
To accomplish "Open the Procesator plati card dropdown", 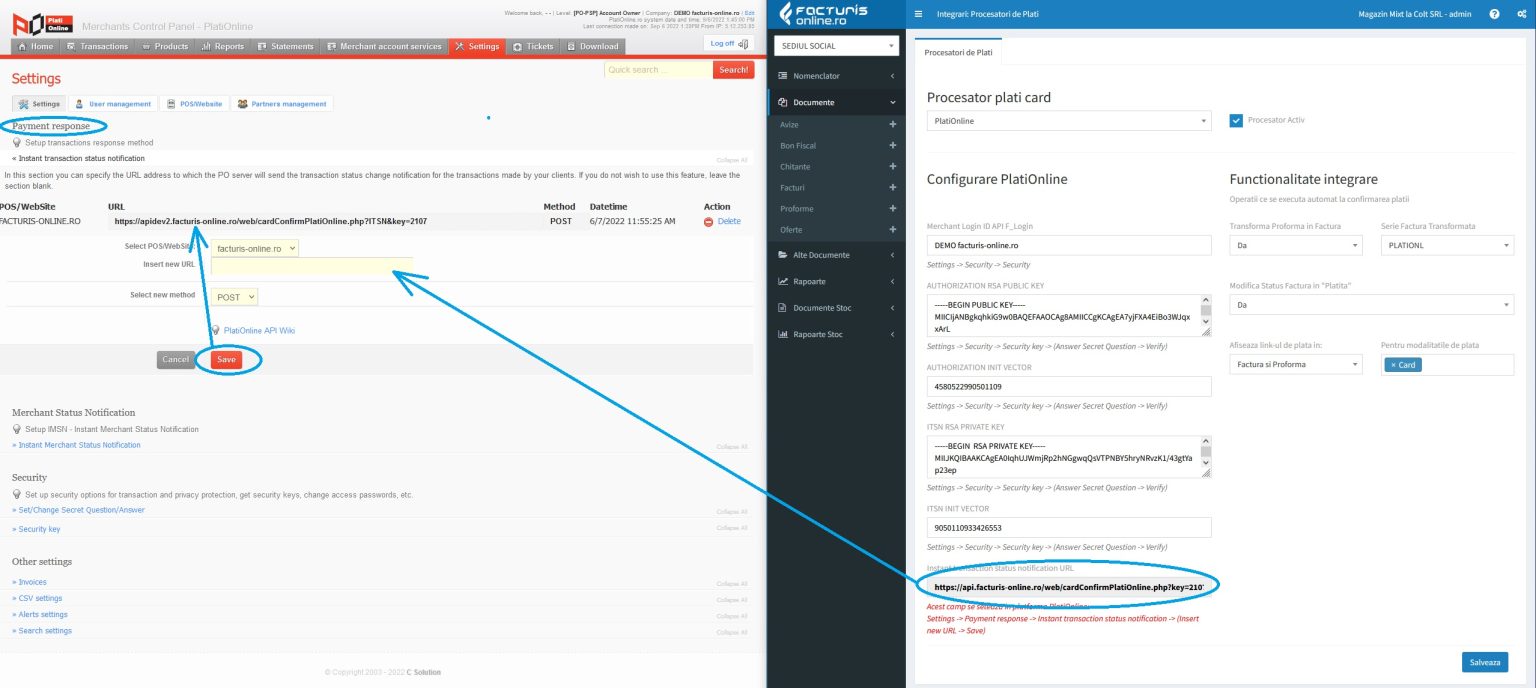I will (1069, 121).
